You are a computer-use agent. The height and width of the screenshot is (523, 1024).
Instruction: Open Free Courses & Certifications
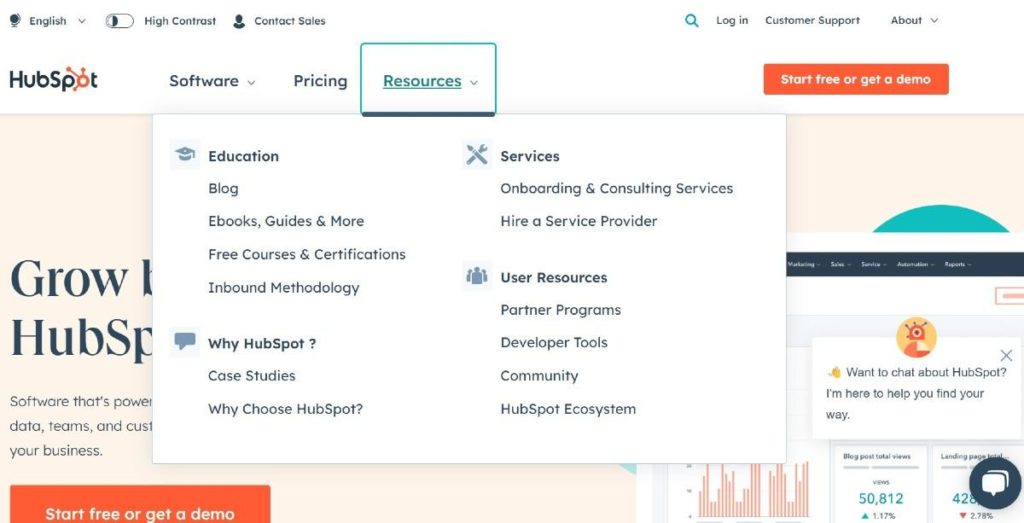[307, 255]
